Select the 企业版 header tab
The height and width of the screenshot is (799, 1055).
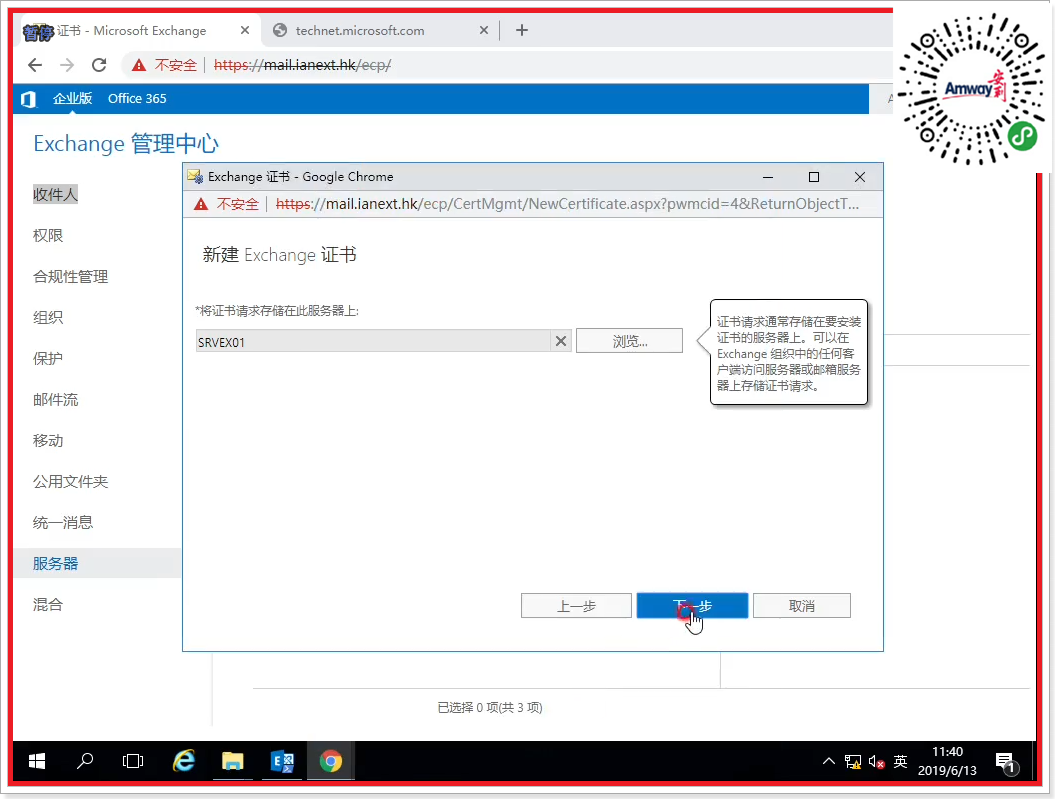(73, 98)
